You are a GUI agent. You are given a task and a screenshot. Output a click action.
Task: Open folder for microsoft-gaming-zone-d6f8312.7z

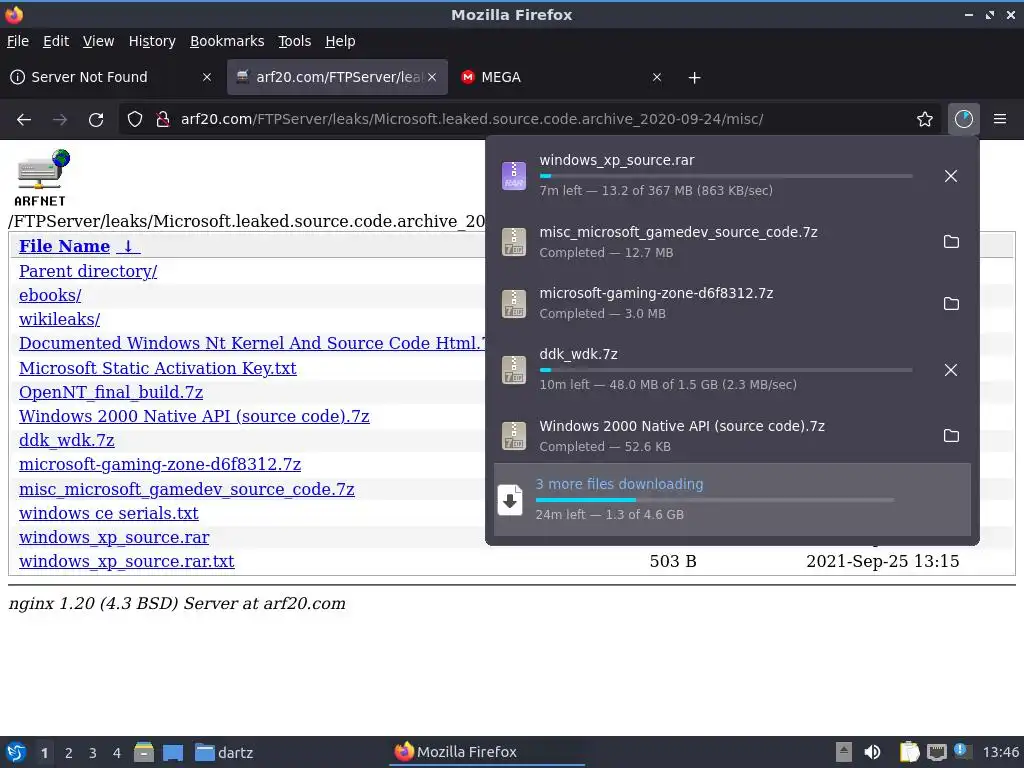[951, 304]
